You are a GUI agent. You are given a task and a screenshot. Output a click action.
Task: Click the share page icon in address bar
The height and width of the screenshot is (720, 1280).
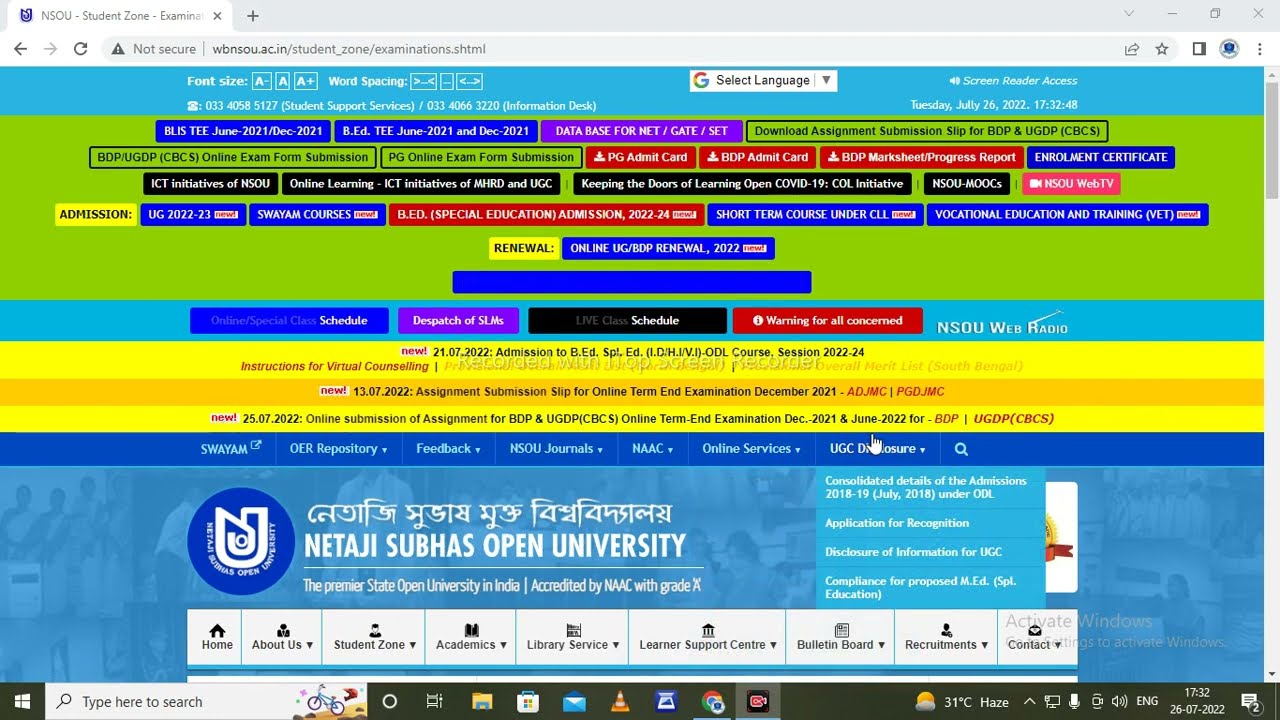(1132, 49)
